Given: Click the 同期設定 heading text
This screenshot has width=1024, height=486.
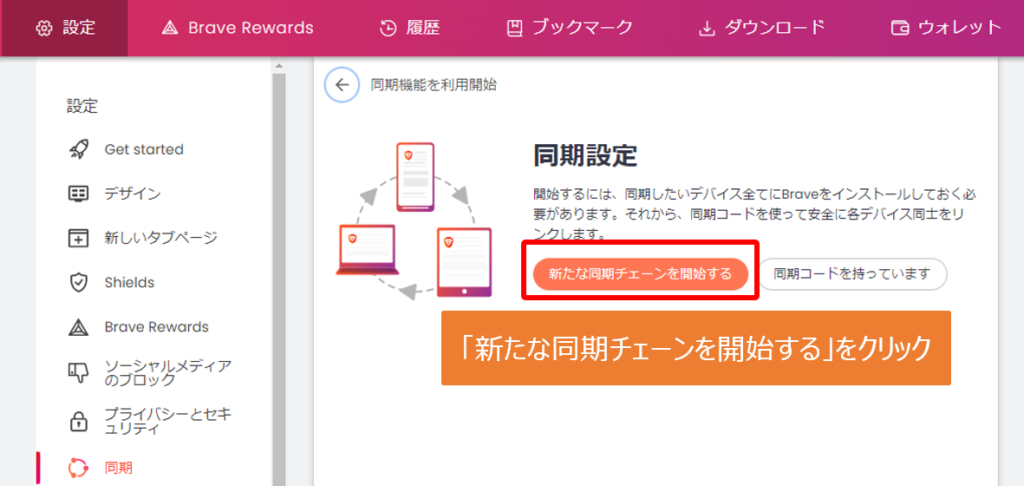Looking at the screenshot, I should 584,156.
